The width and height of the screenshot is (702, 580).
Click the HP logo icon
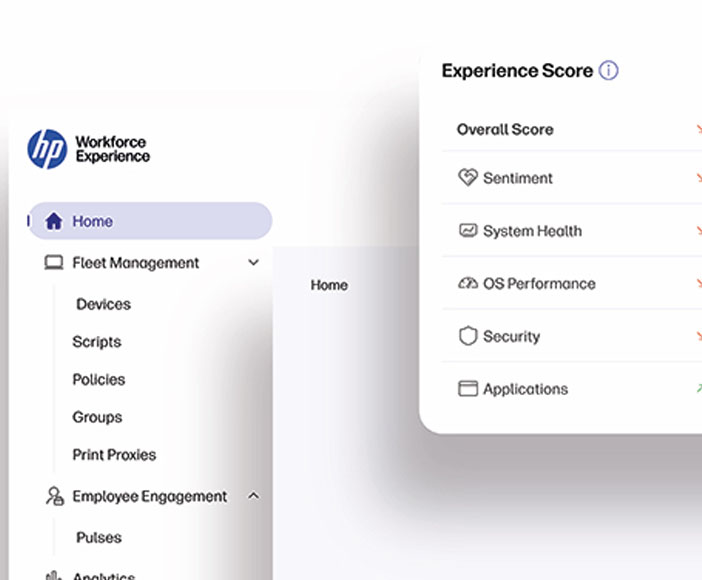47,149
